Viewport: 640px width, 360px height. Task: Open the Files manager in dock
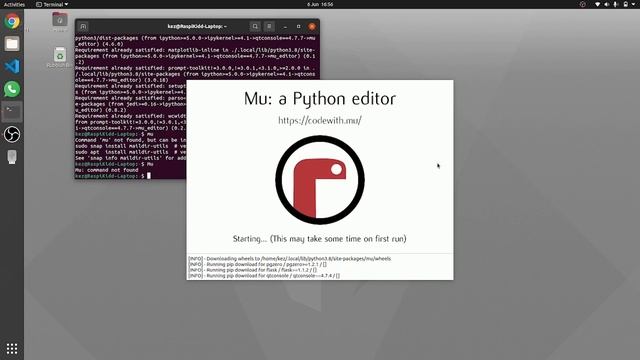pos(12,44)
